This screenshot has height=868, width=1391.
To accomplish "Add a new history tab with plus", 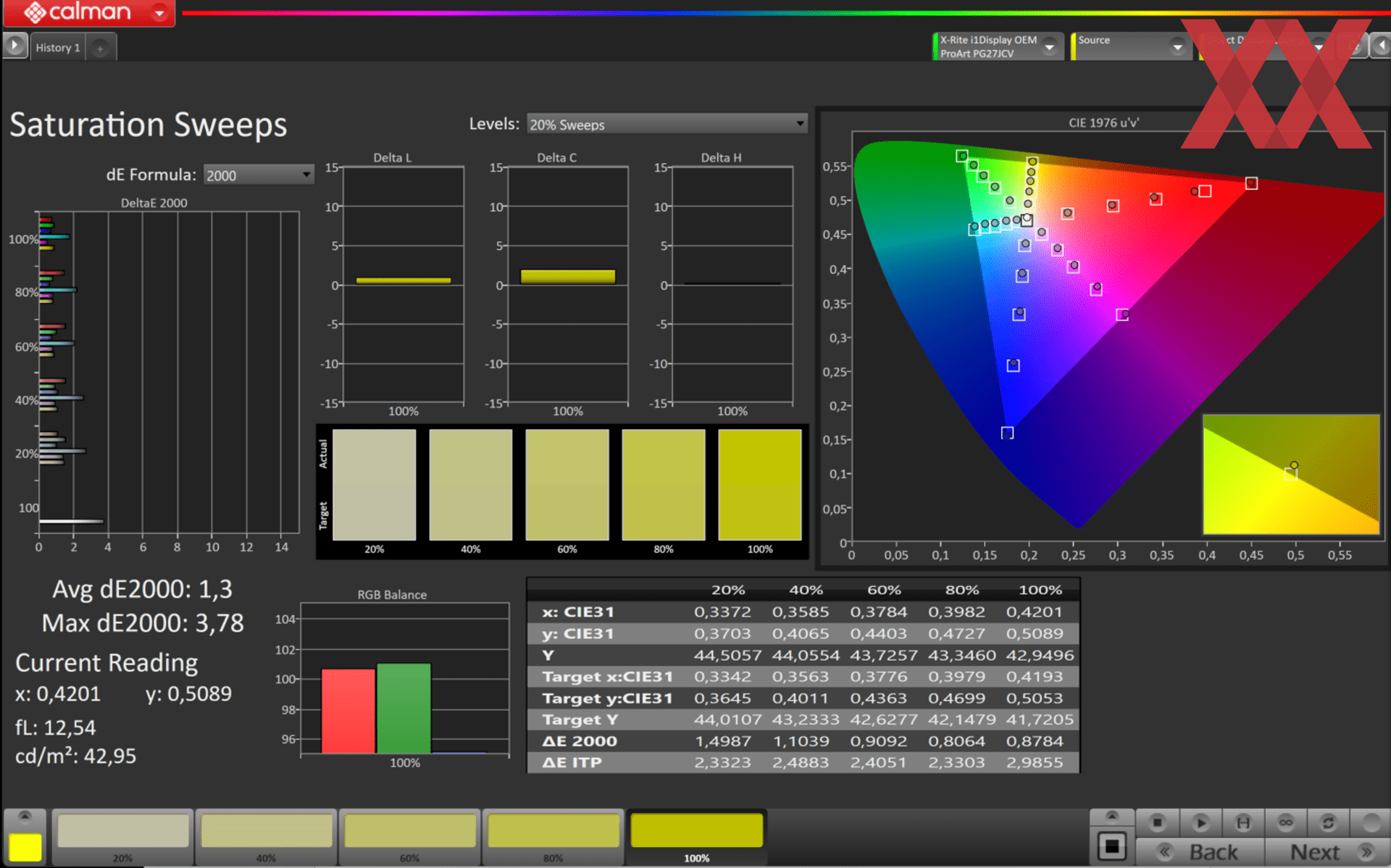I will click(100, 49).
